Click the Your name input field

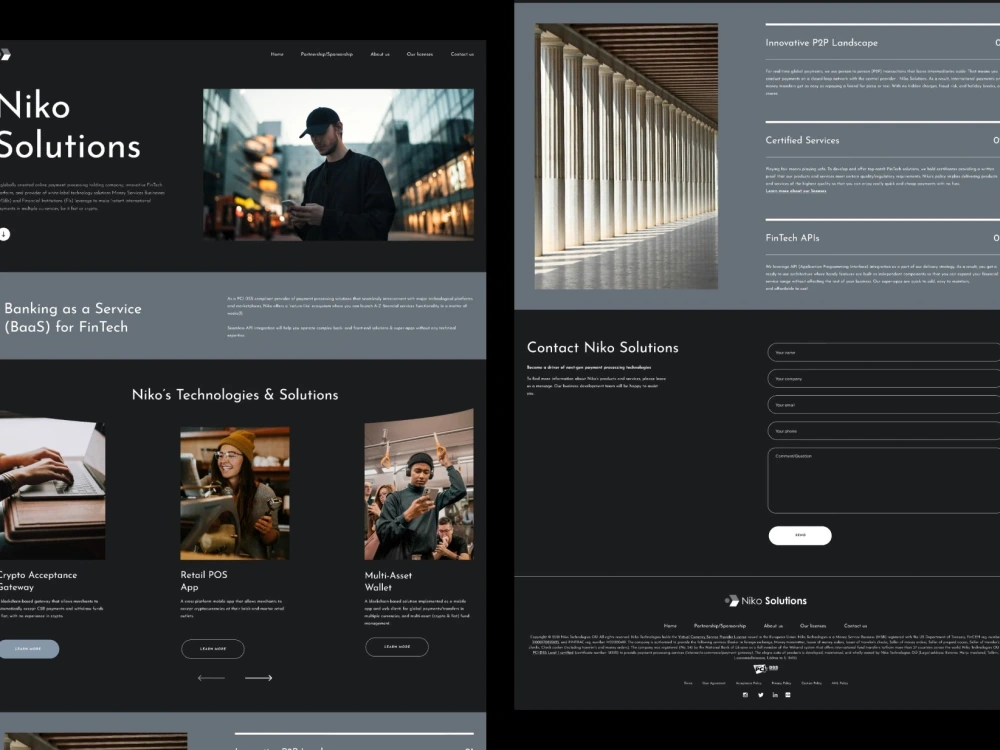click(884, 352)
